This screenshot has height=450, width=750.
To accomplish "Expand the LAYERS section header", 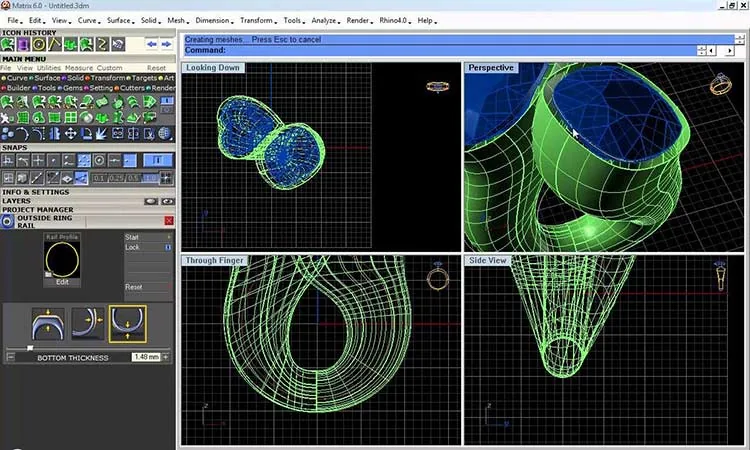I will [16, 201].
